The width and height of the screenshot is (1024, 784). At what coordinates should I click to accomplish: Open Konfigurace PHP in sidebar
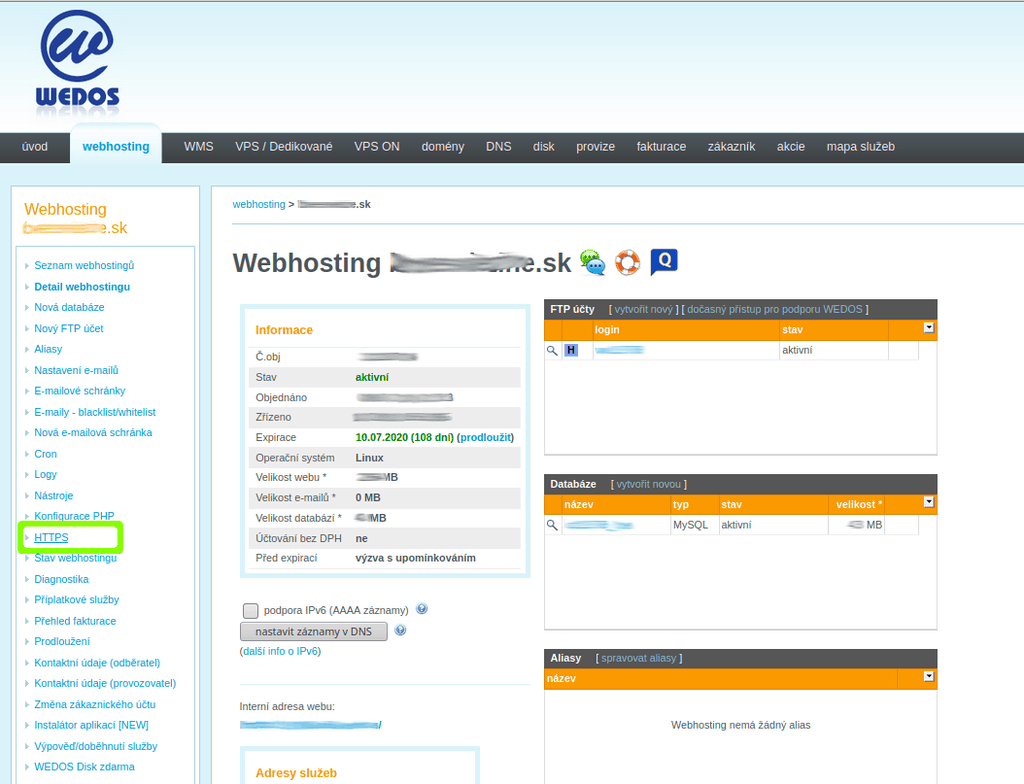pyautogui.click(x=74, y=516)
